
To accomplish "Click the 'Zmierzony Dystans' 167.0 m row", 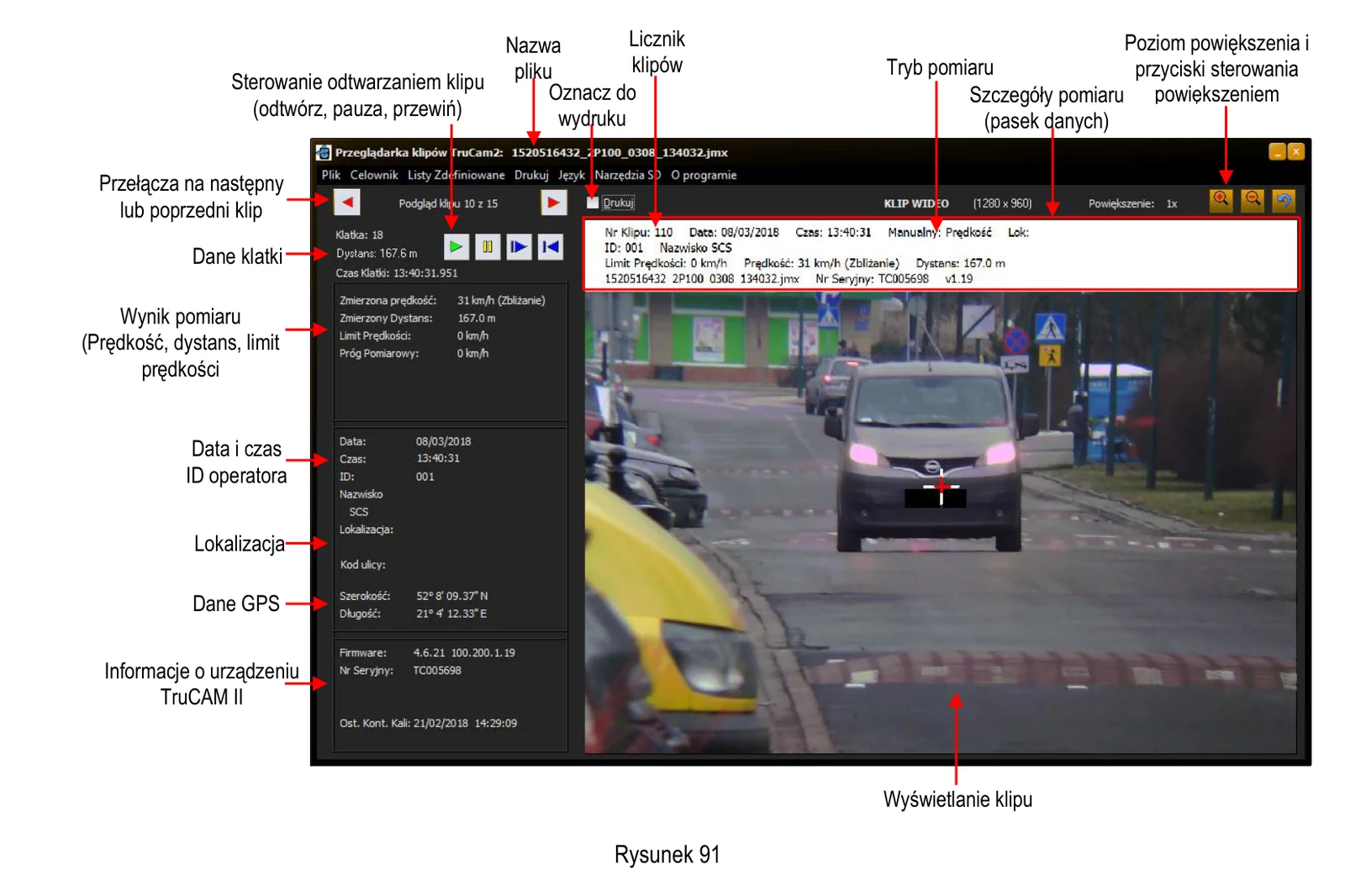I will click(418, 318).
